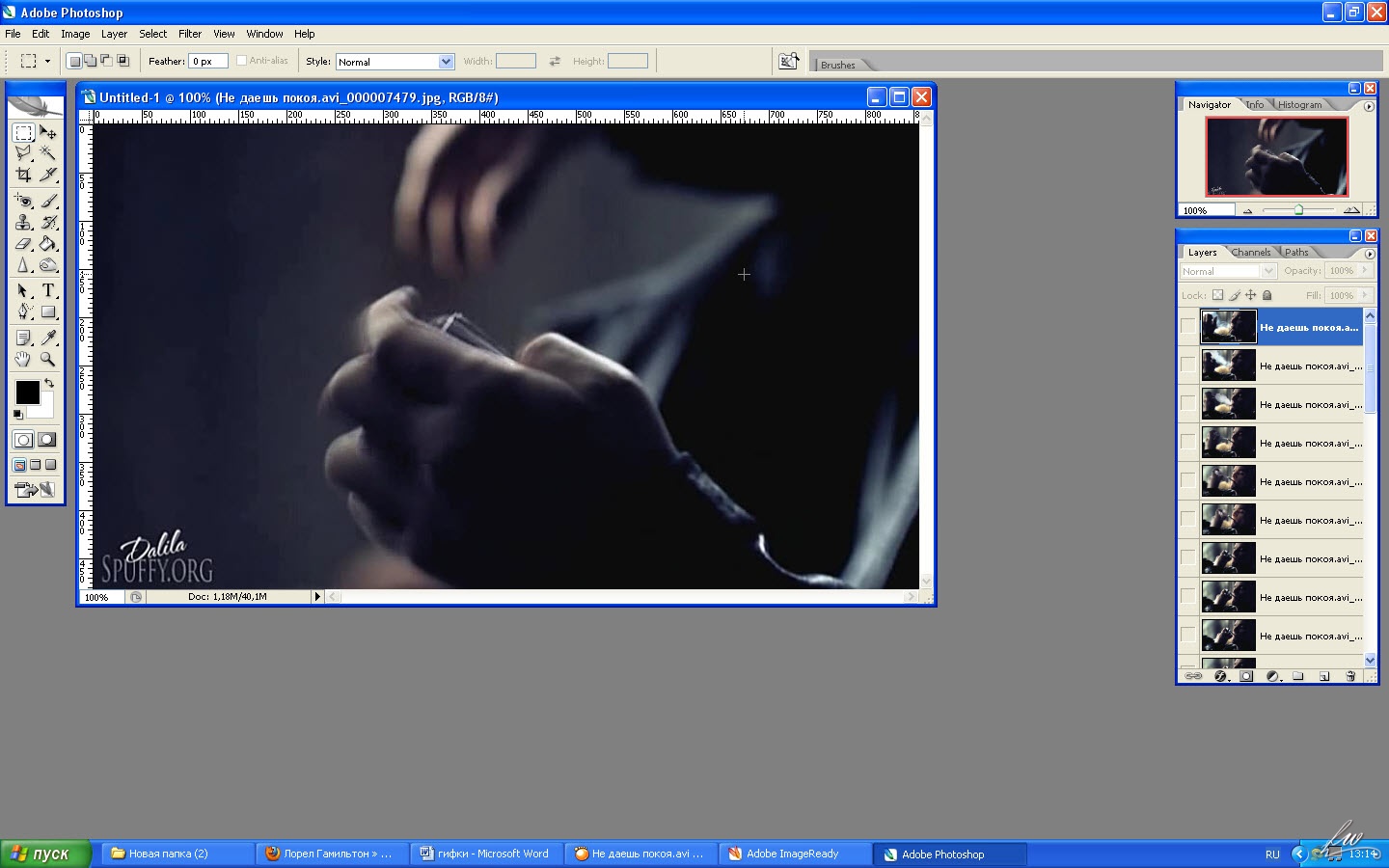Select the Magic Wand tool

[48, 153]
